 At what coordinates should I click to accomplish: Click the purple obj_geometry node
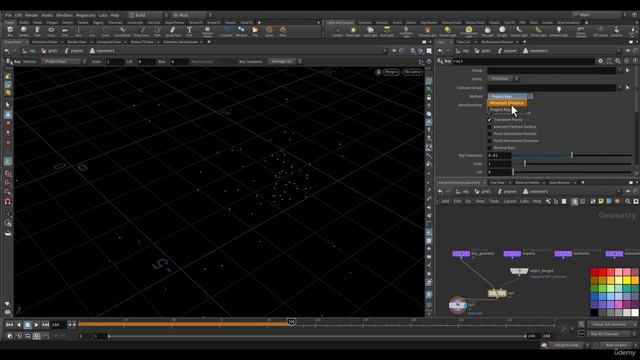[461, 253]
